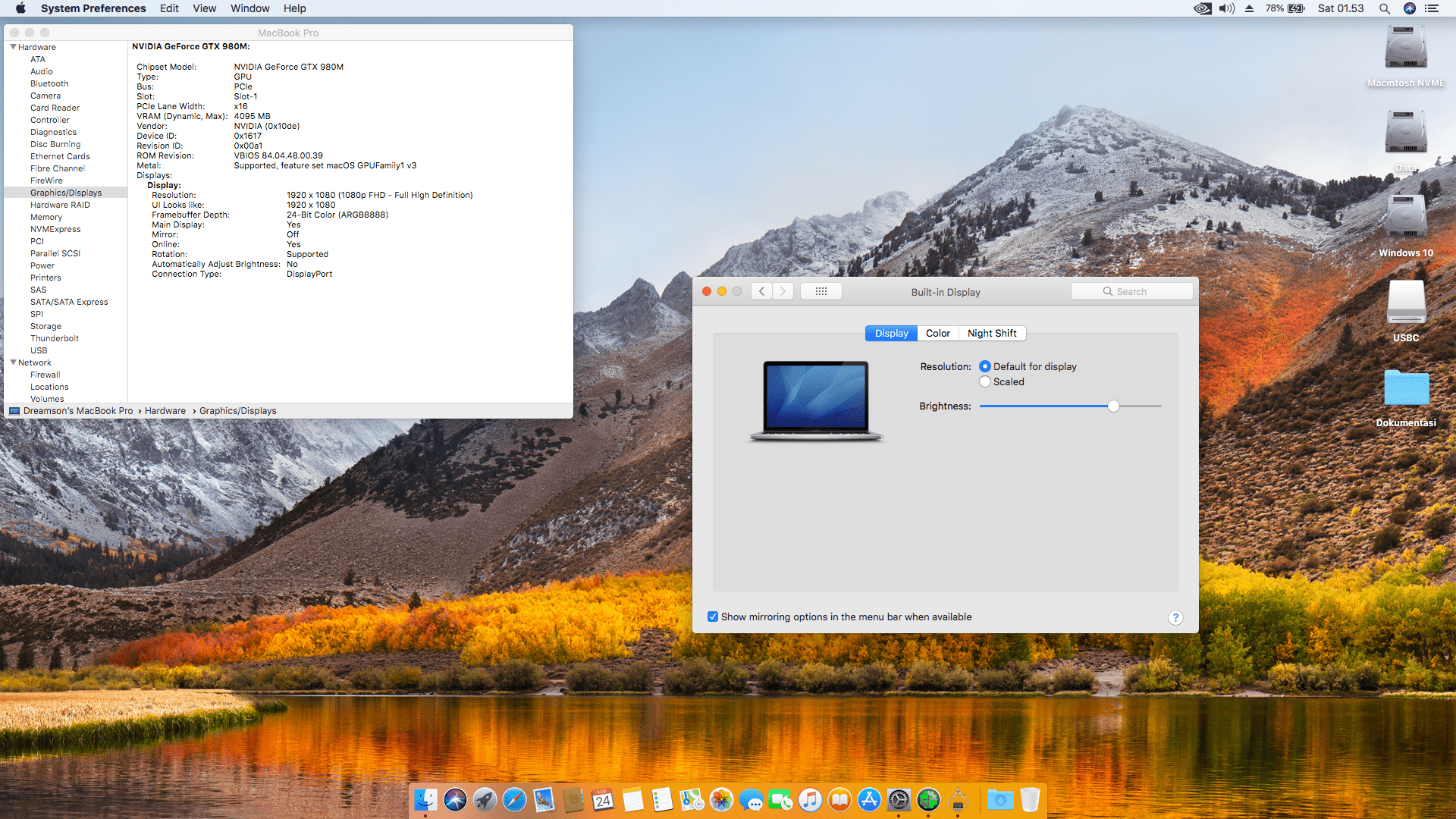Open the View menu
The image size is (1456, 819).
coord(204,8)
